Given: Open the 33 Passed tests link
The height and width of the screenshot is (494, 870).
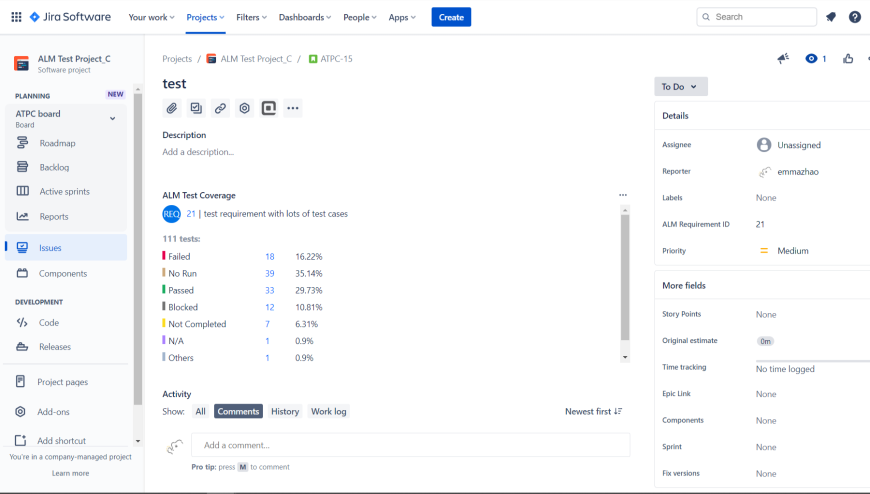Looking at the screenshot, I should [270, 290].
